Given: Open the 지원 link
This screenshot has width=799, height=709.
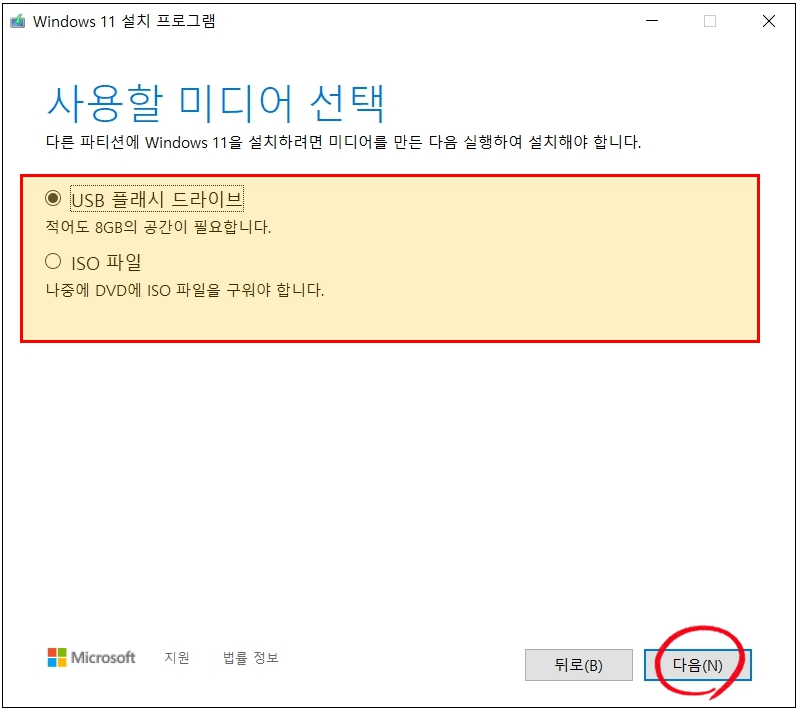Looking at the screenshot, I should [177, 658].
